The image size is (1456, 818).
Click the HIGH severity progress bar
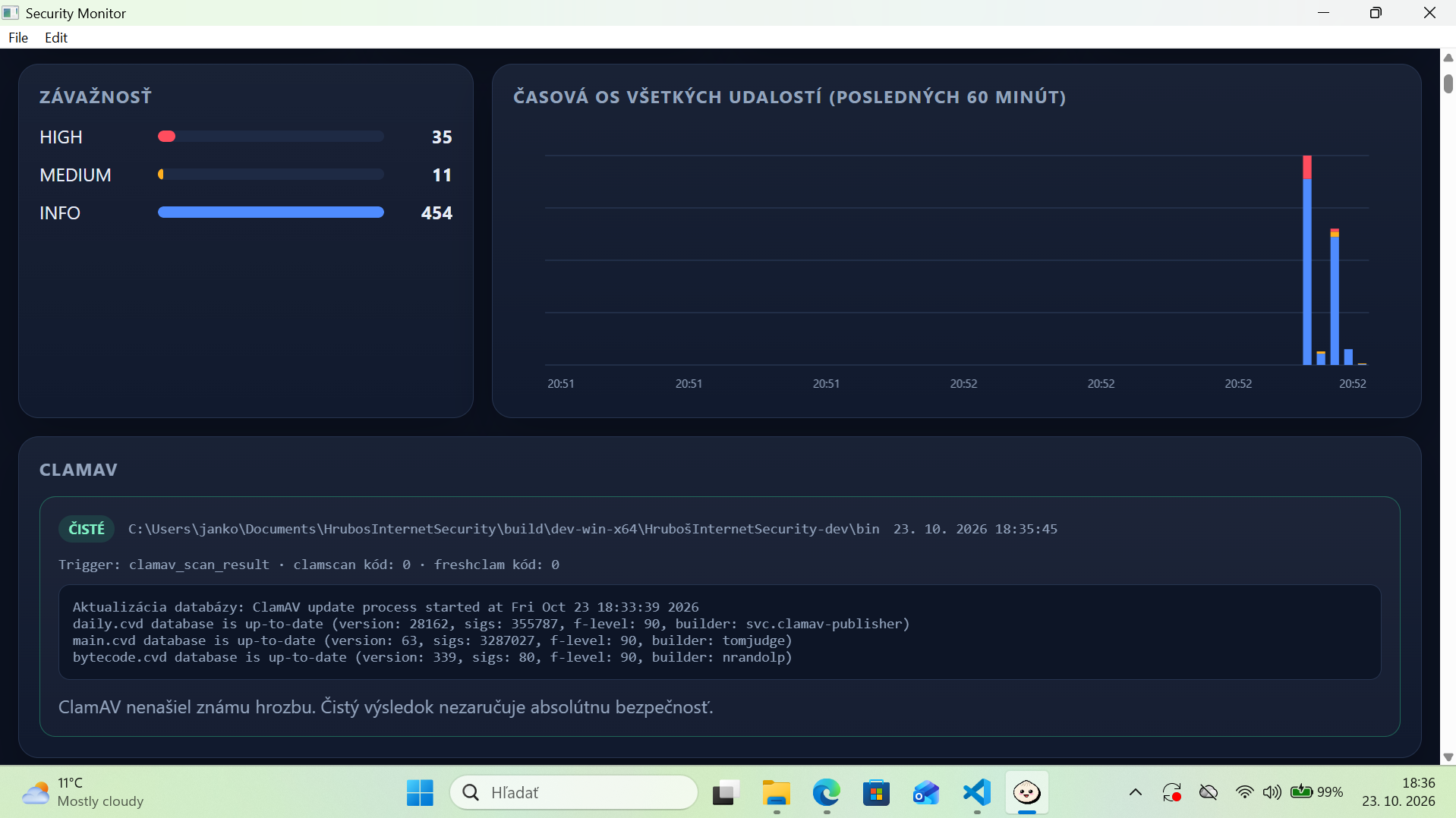click(x=270, y=137)
